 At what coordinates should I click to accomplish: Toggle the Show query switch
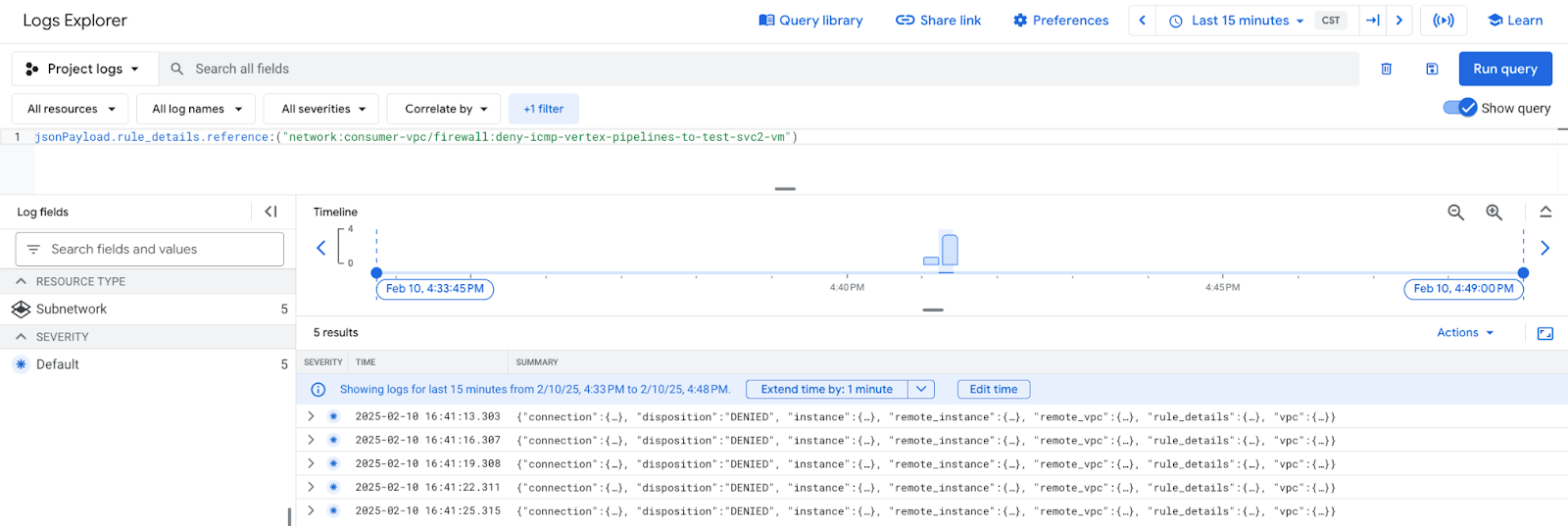click(1459, 108)
